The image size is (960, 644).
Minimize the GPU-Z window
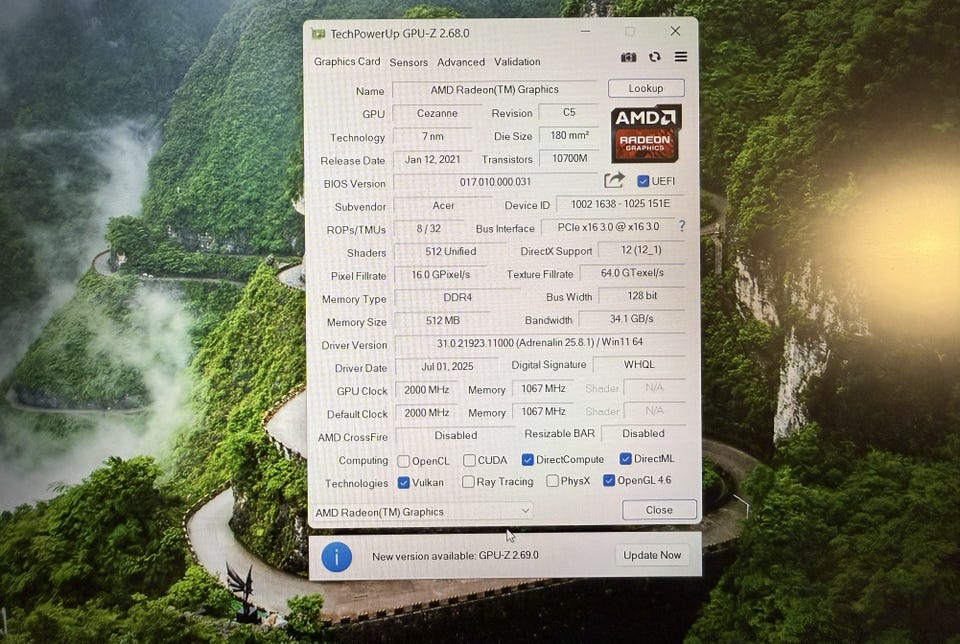tap(585, 31)
